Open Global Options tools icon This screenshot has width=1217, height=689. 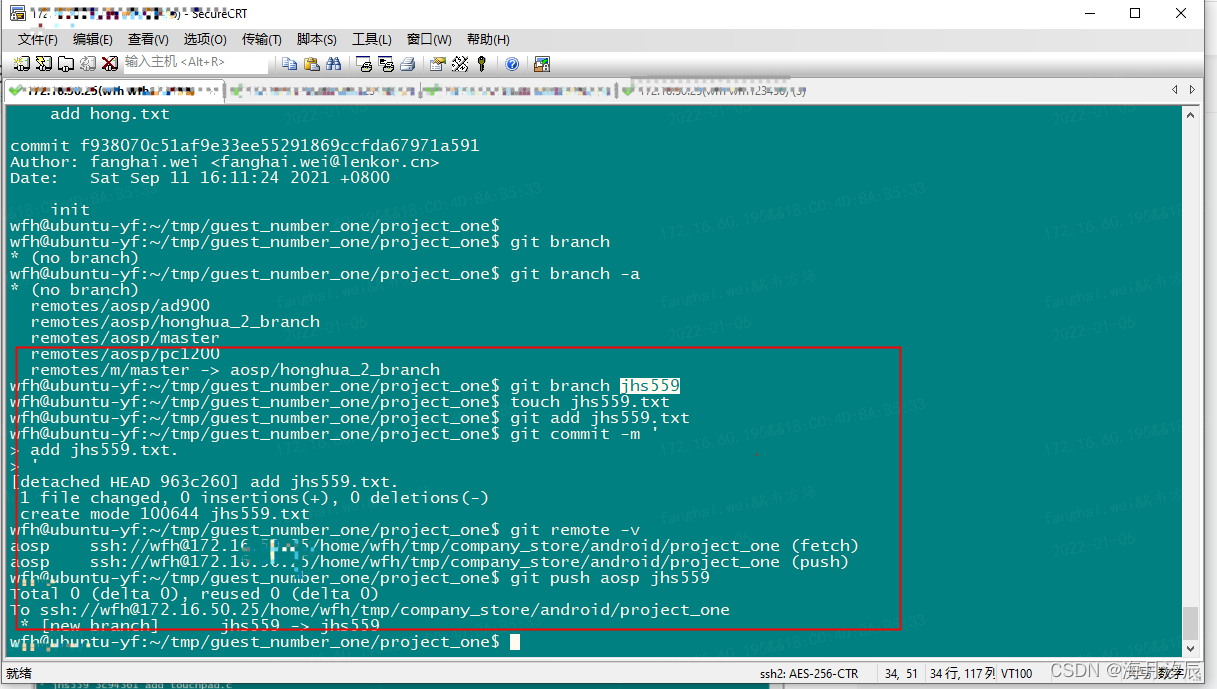click(460, 64)
